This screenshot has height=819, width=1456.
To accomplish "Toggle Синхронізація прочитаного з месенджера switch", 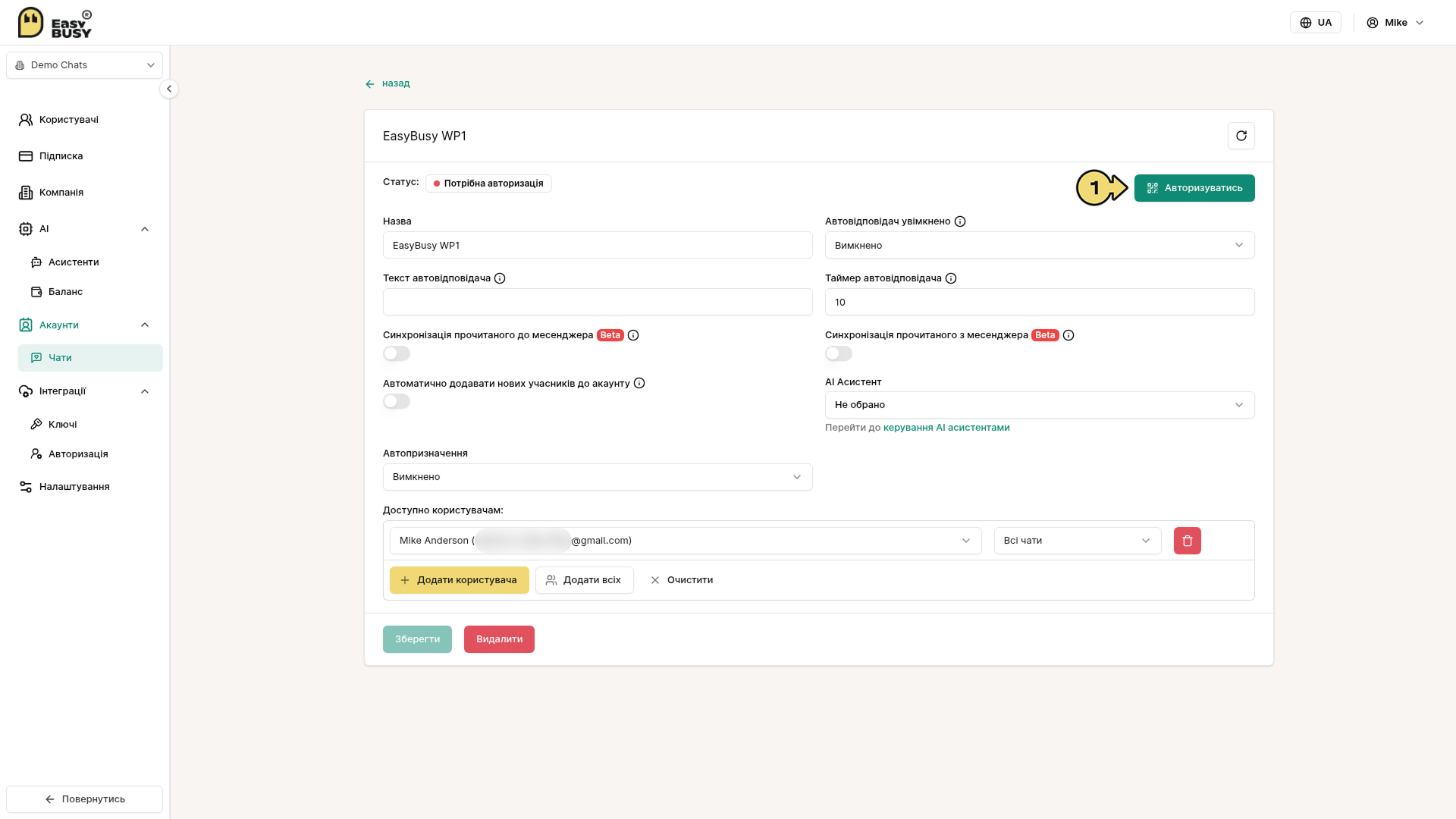I will tap(839, 353).
